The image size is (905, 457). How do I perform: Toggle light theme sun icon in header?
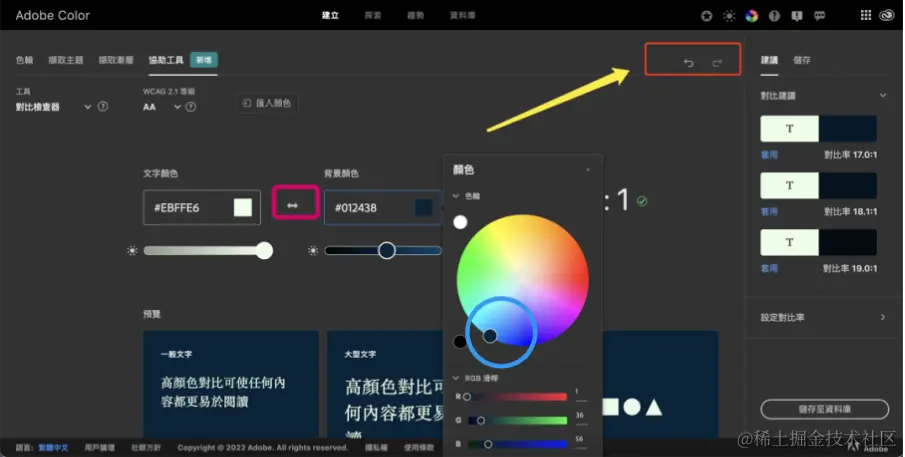pos(729,16)
